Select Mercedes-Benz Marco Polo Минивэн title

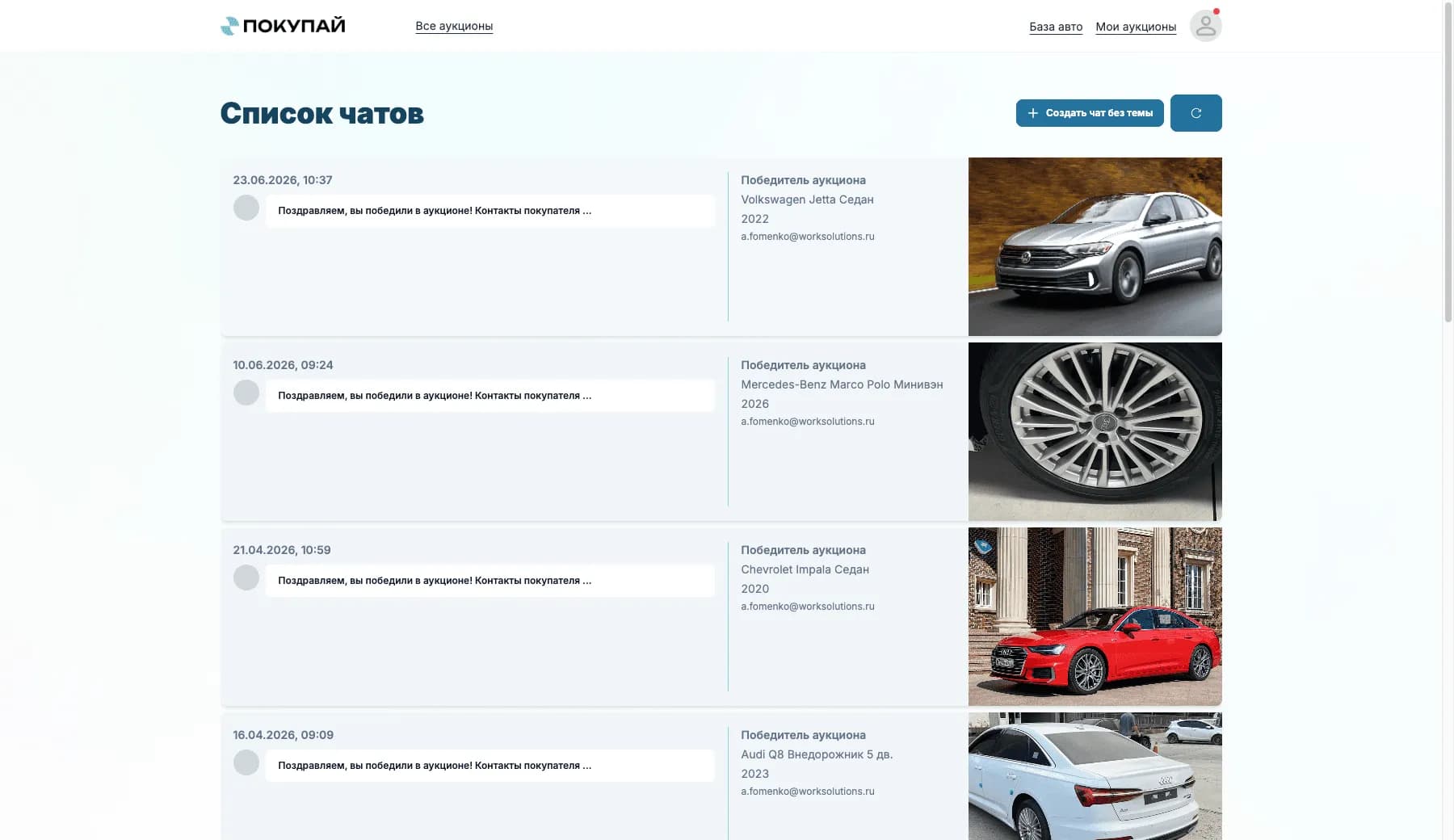coord(842,384)
